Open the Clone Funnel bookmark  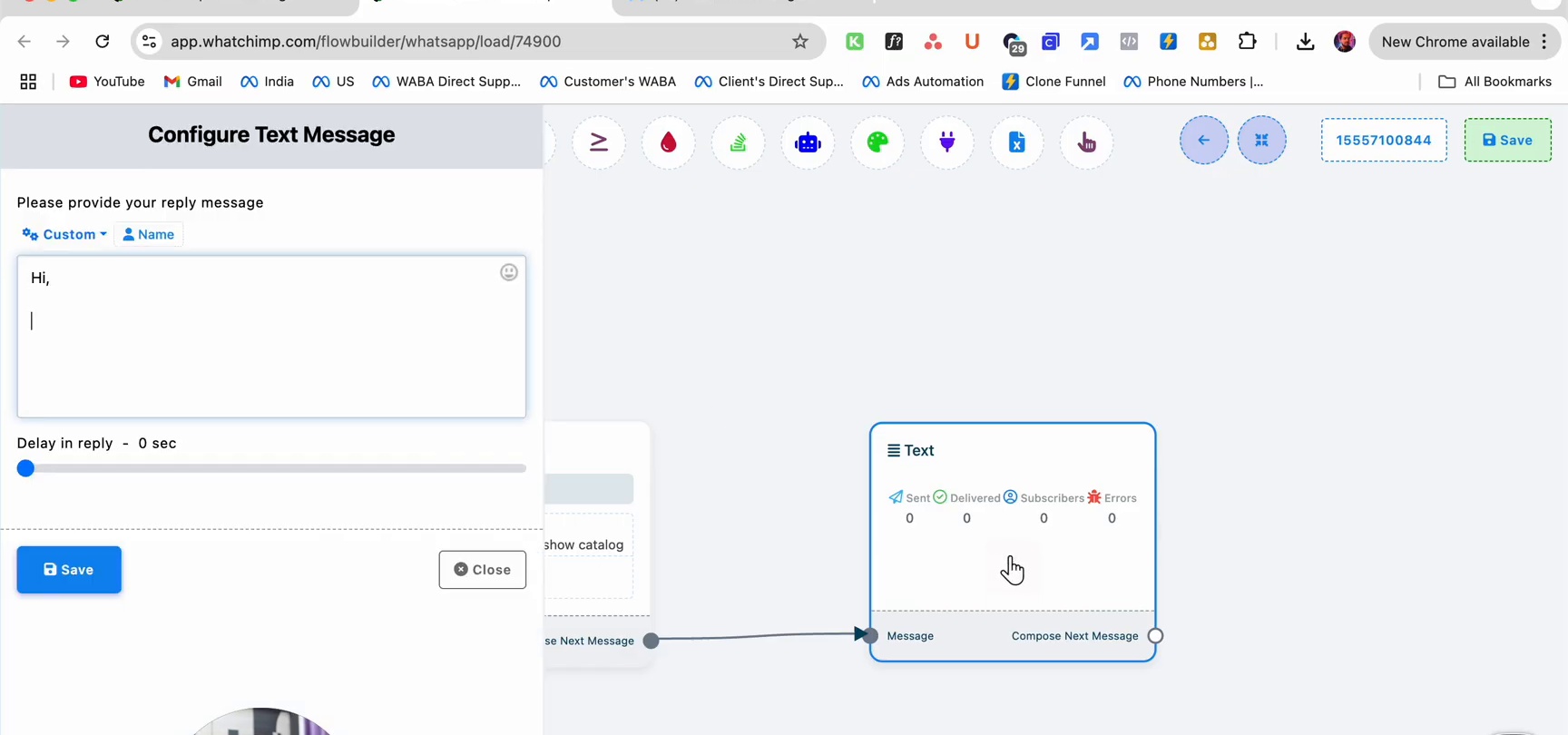[x=1053, y=82]
